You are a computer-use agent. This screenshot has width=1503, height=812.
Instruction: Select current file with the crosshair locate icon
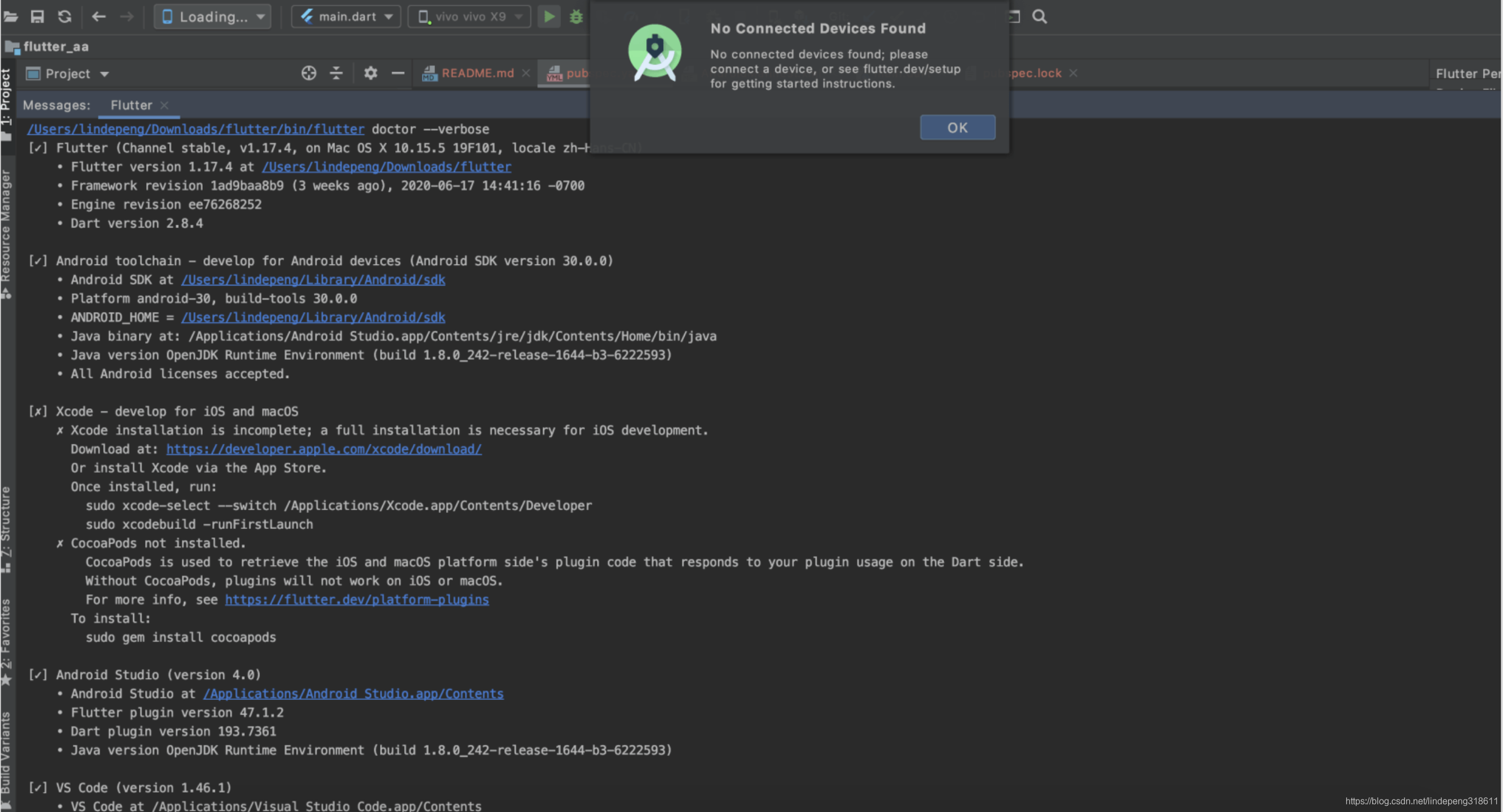click(x=308, y=73)
